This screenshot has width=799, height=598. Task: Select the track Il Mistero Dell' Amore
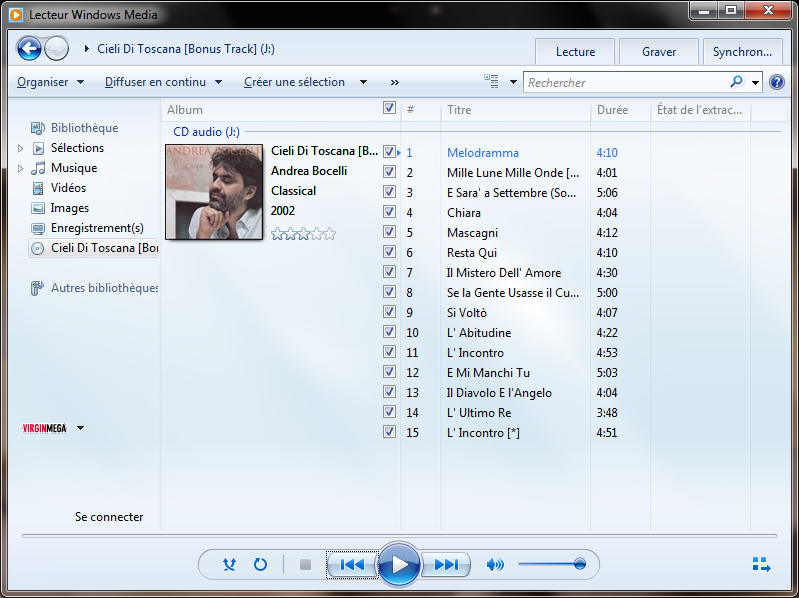point(503,273)
